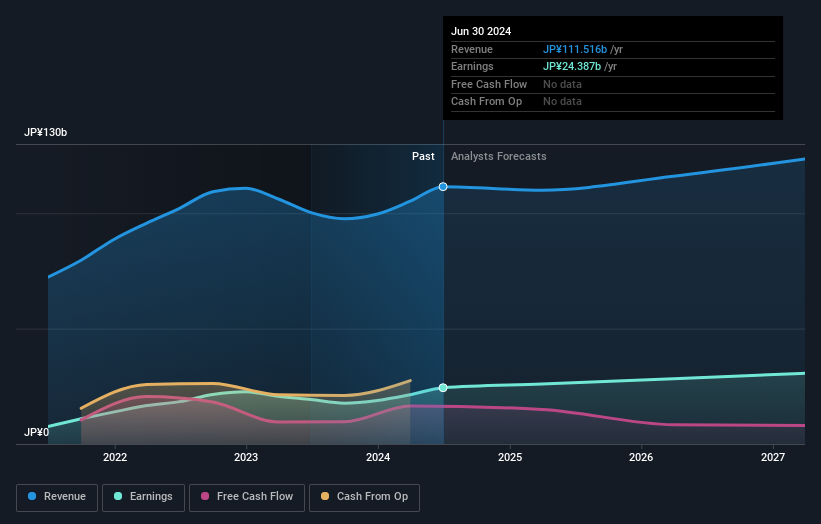Click the 2025 x-axis label
Image resolution: width=821 pixels, height=524 pixels.
(x=510, y=458)
